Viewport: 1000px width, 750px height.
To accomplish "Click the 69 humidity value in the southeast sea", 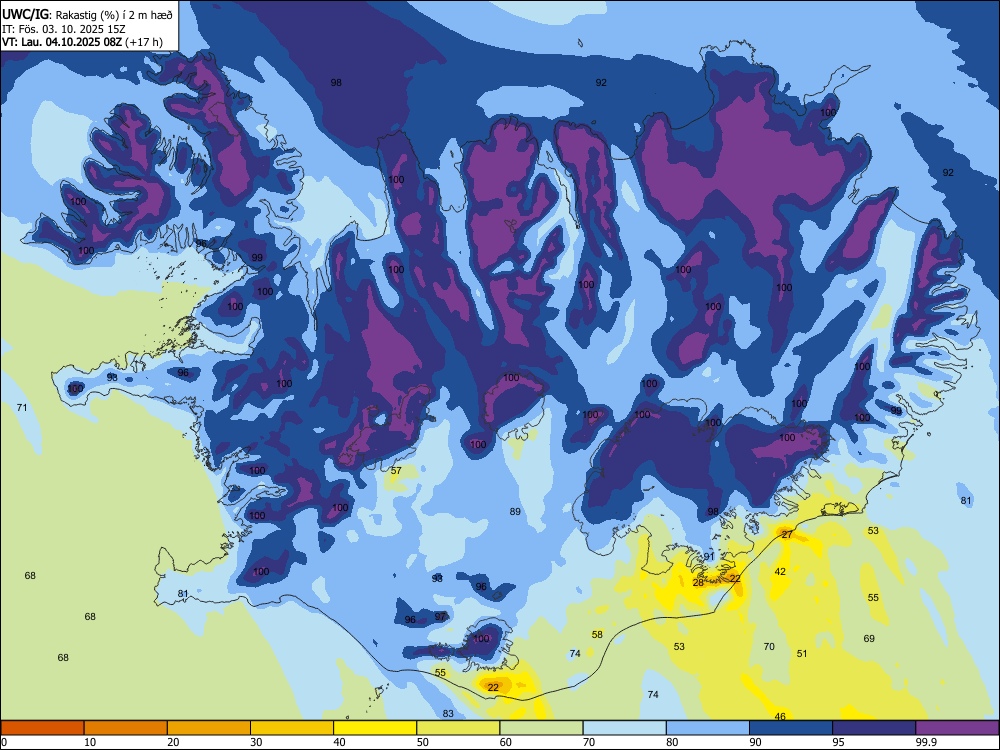I will 869,638.
